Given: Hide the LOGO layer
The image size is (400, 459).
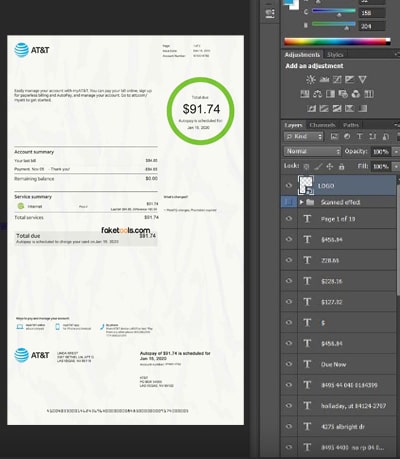Looking at the screenshot, I should pos(289,186).
